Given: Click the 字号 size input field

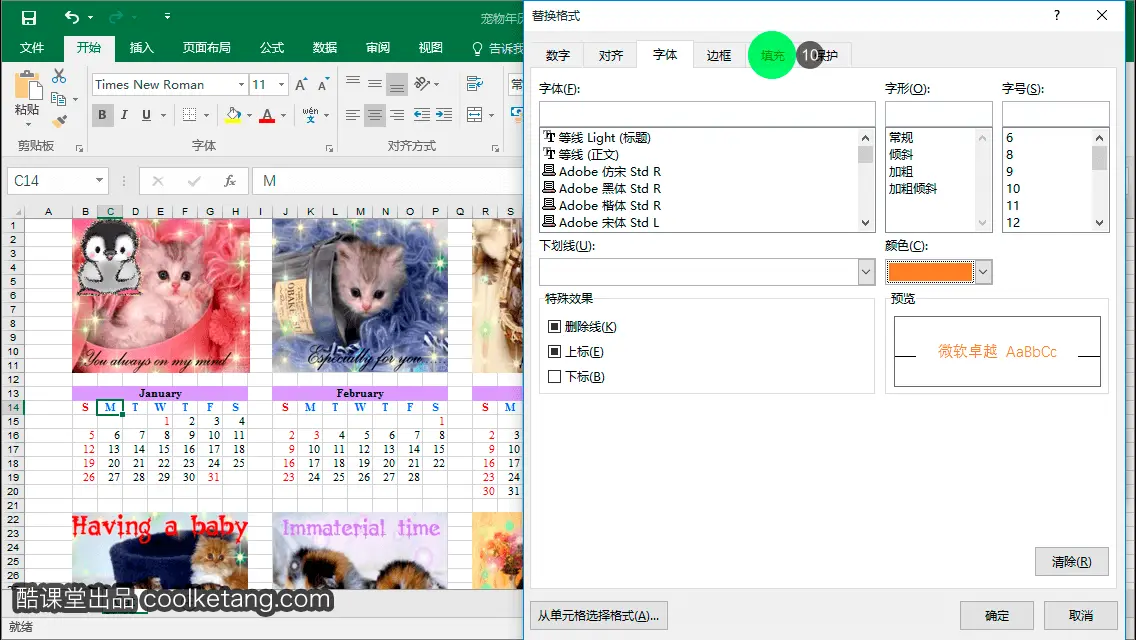Looking at the screenshot, I should (1056, 114).
